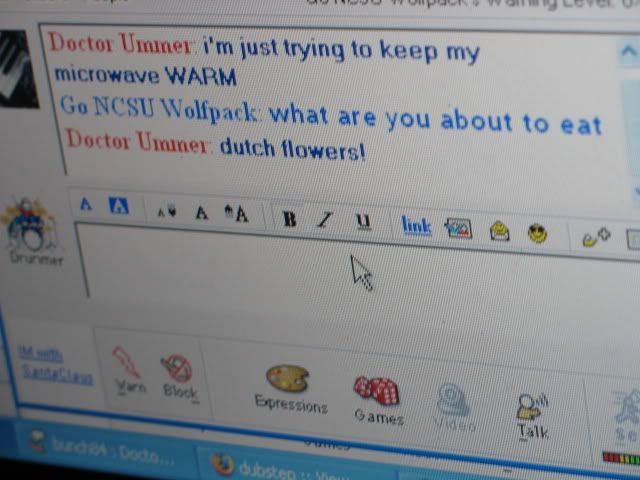Toggle italic text formatting
Screen dimensions: 640x480
click(324, 220)
